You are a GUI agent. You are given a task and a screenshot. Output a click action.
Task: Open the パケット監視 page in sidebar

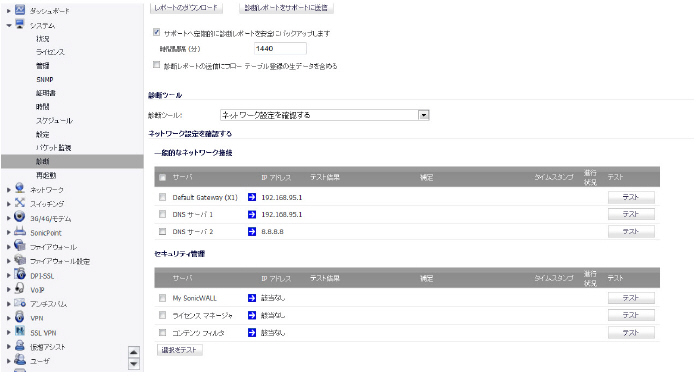(53, 148)
